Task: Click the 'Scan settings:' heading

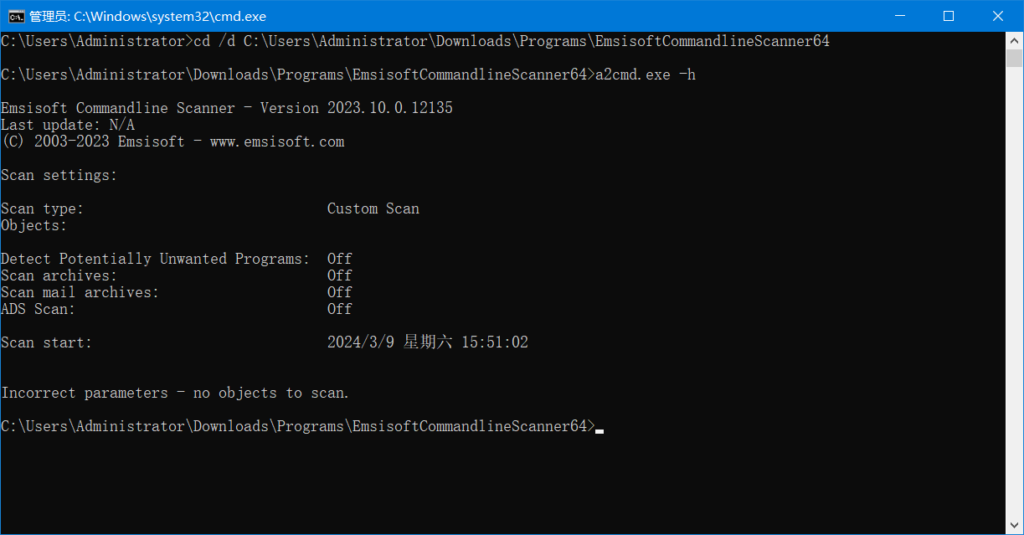Action: coord(59,175)
